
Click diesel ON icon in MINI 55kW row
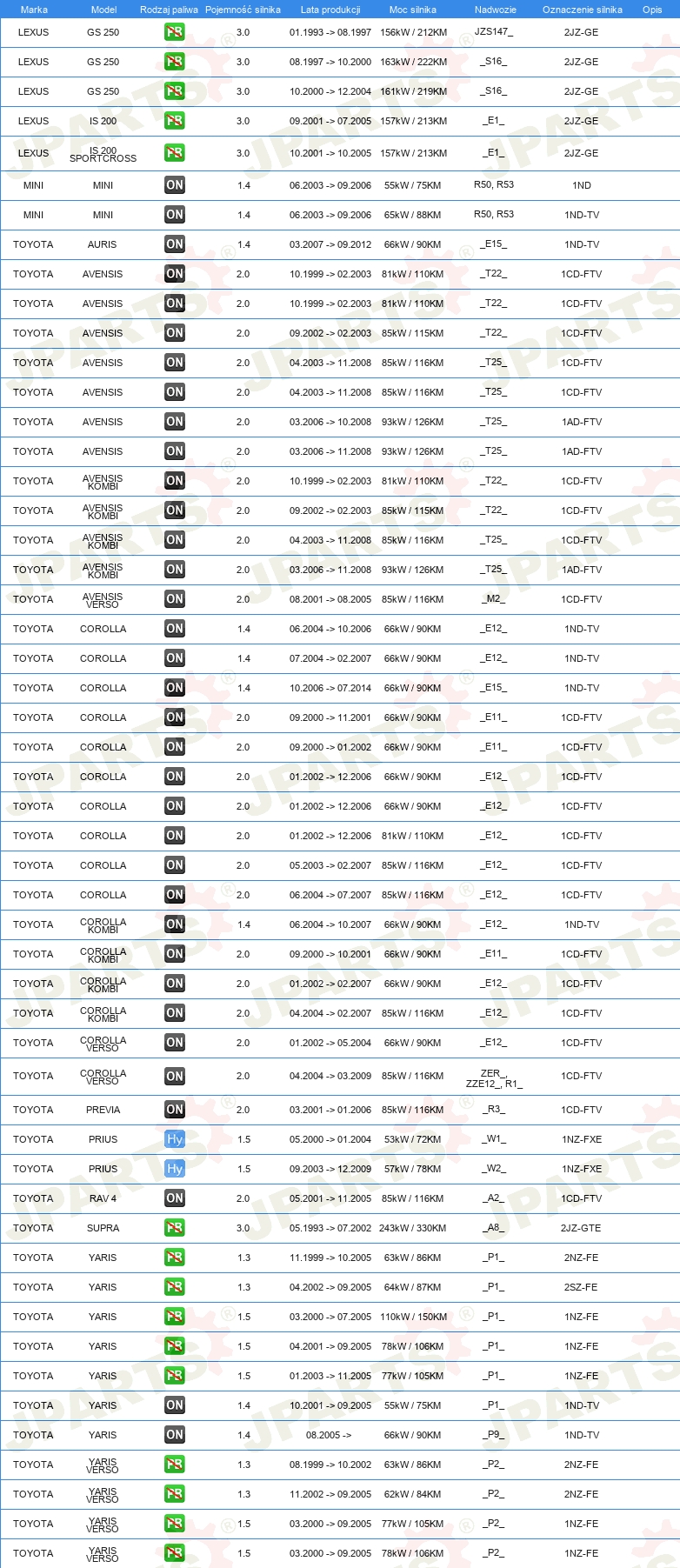pos(175,185)
